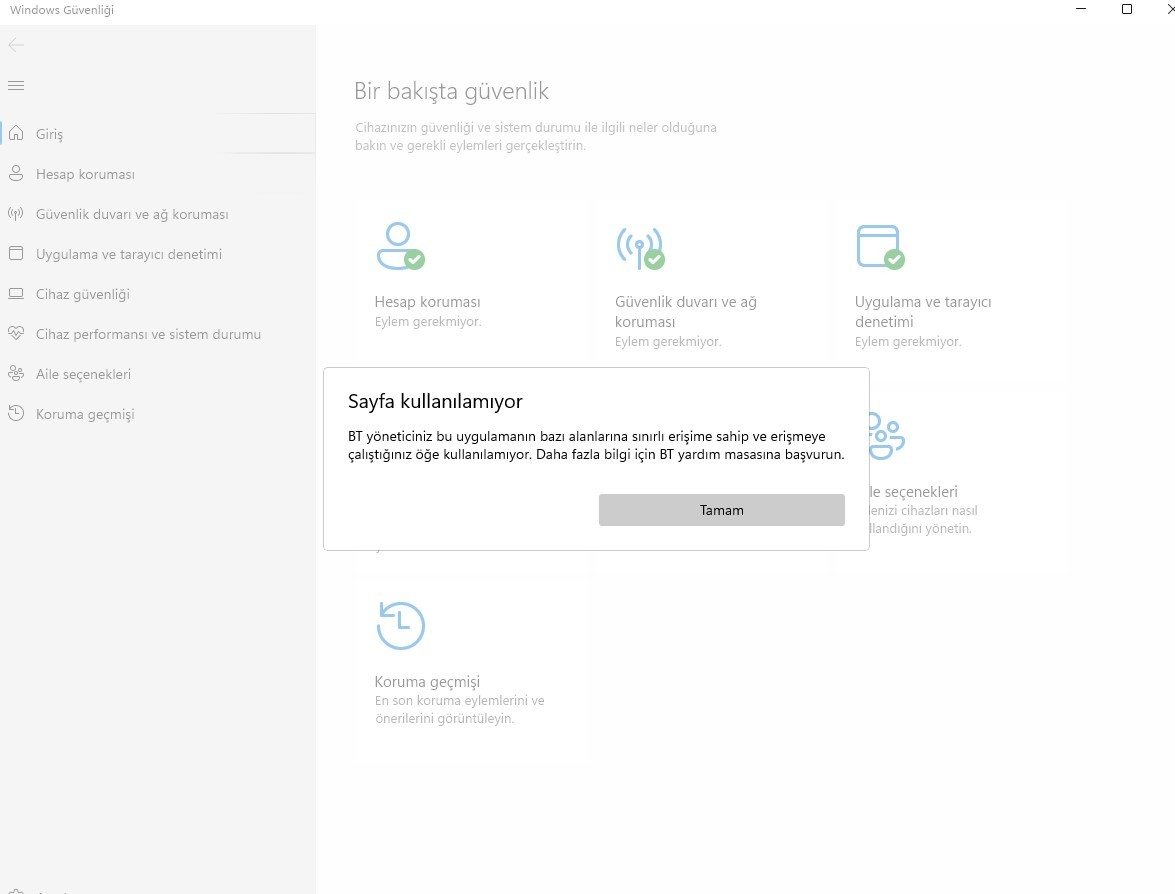This screenshot has height=894, width=1175.
Task: Open Hesap koruması from the sidebar
Action: (x=85, y=175)
